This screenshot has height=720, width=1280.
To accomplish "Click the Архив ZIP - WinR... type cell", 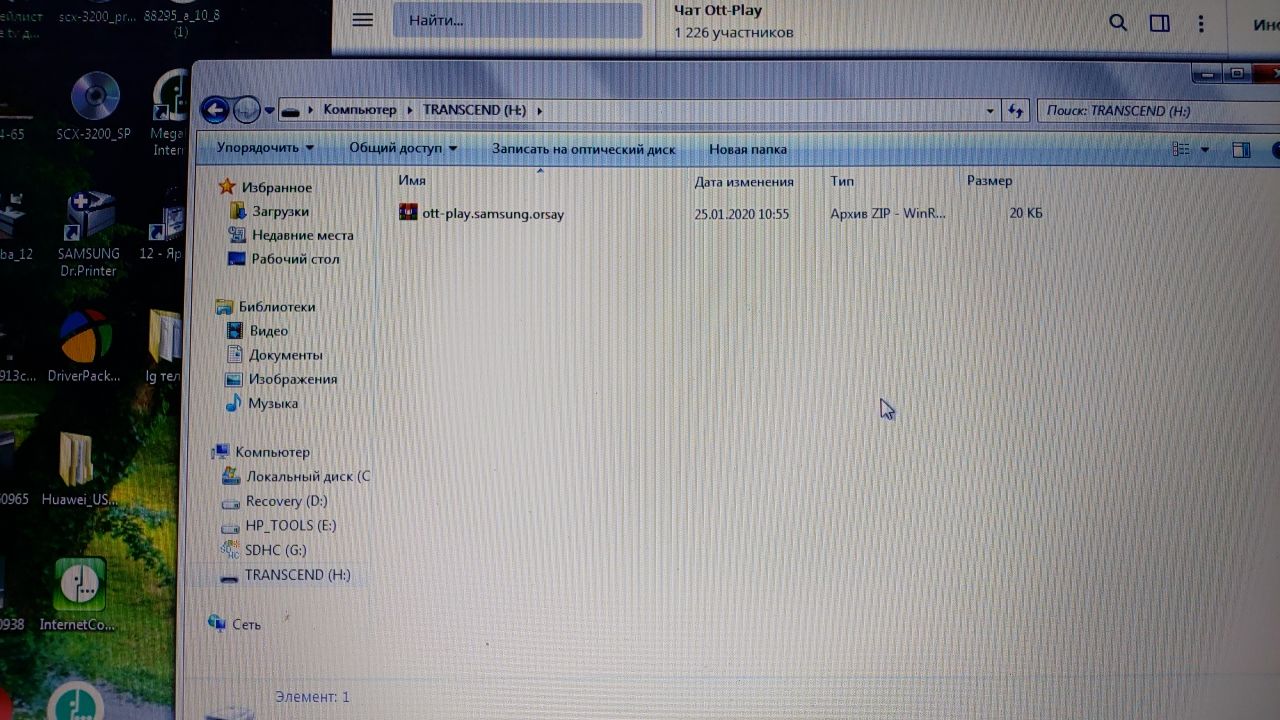I will (888, 214).
